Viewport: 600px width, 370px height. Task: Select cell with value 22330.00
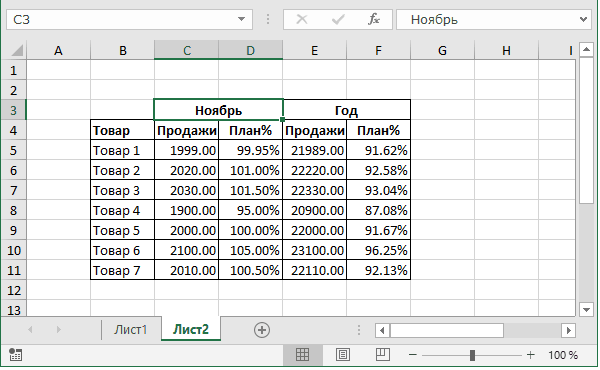tap(315, 190)
